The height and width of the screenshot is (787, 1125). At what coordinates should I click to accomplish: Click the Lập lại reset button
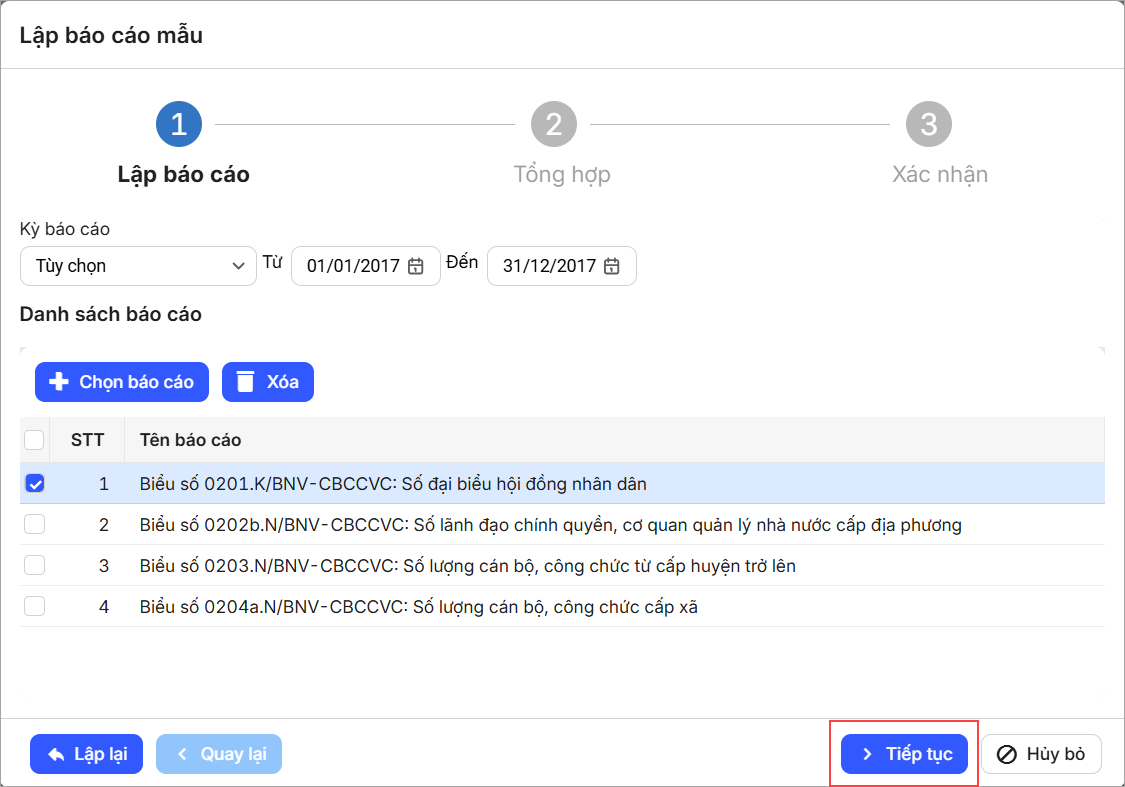tap(86, 754)
